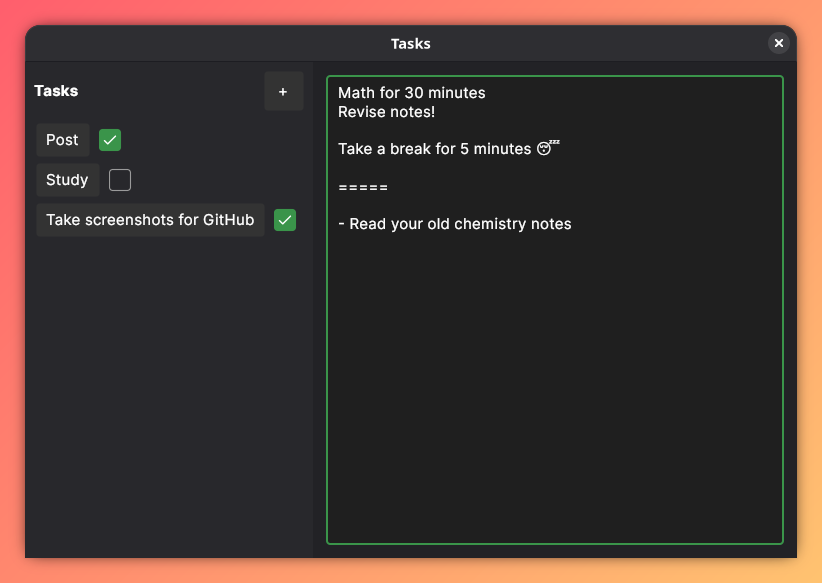Click the sleeping emoji in the notes

[x=546, y=149]
